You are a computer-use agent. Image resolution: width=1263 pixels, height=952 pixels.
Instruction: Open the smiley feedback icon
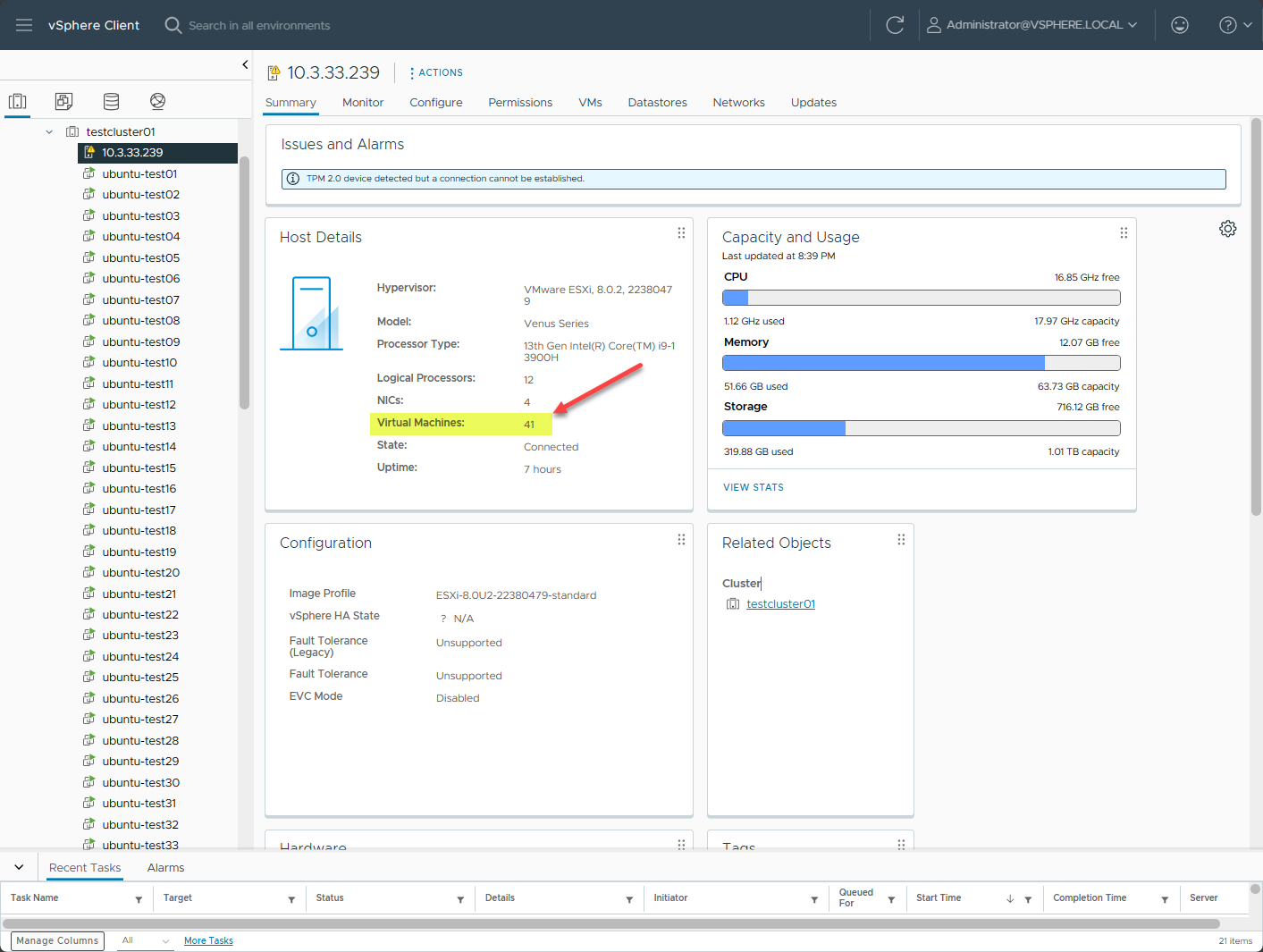pos(1179,25)
